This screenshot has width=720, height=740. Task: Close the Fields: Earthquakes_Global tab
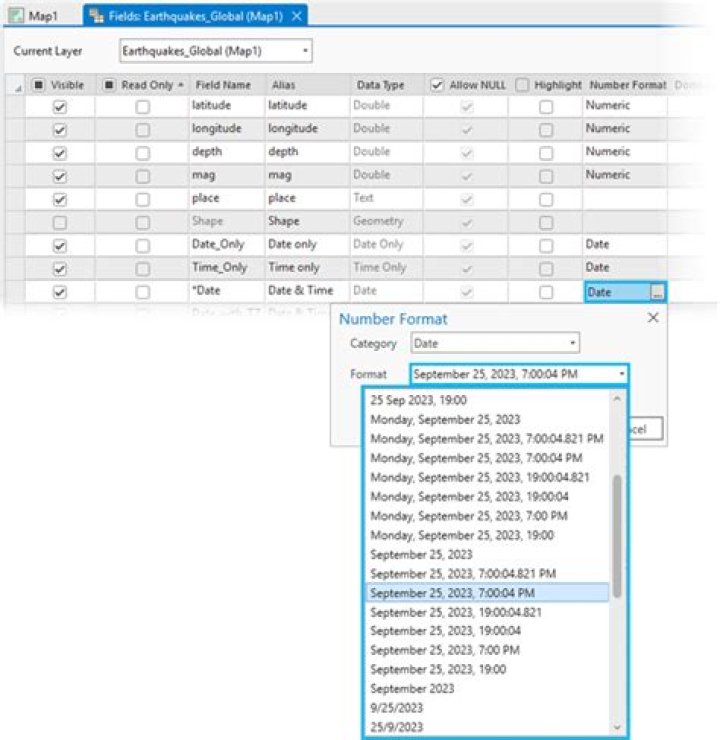click(297, 16)
